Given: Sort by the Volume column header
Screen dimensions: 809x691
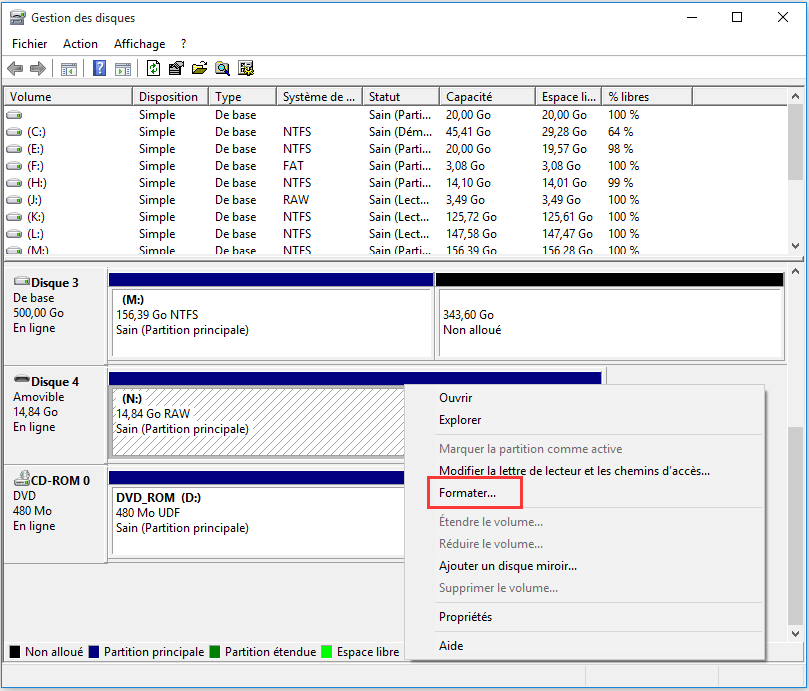Looking at the screenshot, I should [69, 97].
